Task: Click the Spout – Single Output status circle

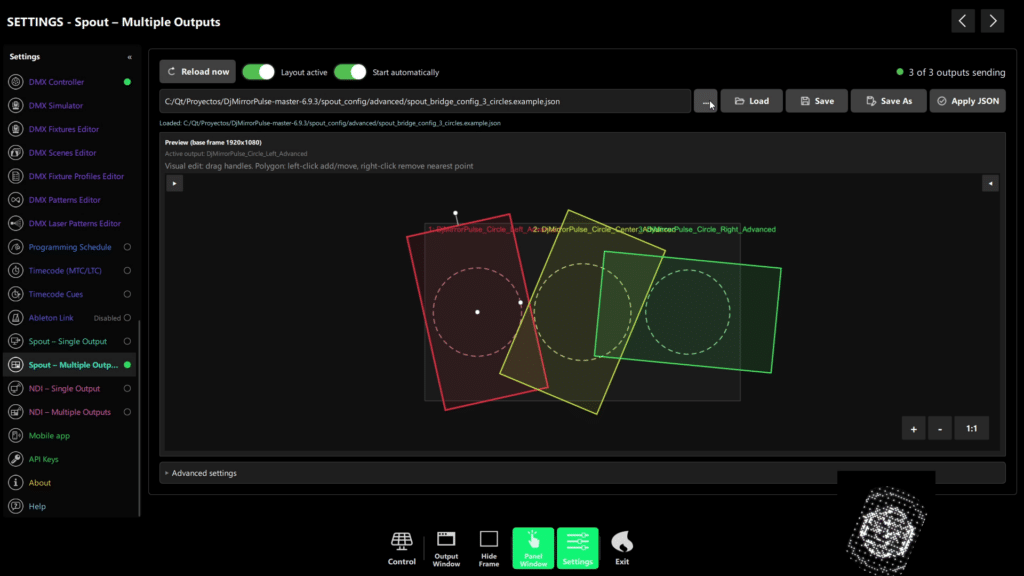Action: click(127, 341)
